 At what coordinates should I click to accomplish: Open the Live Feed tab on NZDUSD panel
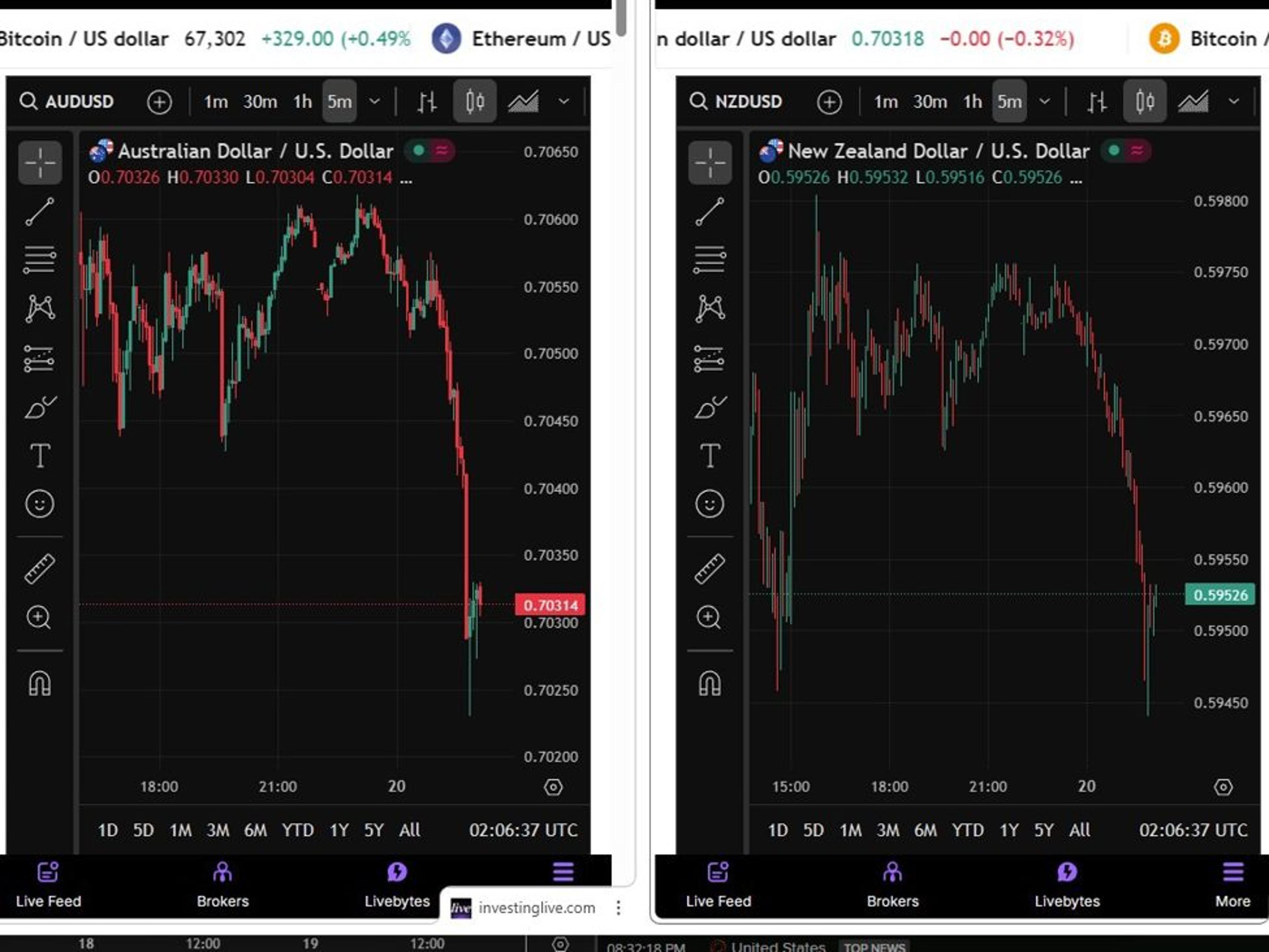click(x=718, y=886)
